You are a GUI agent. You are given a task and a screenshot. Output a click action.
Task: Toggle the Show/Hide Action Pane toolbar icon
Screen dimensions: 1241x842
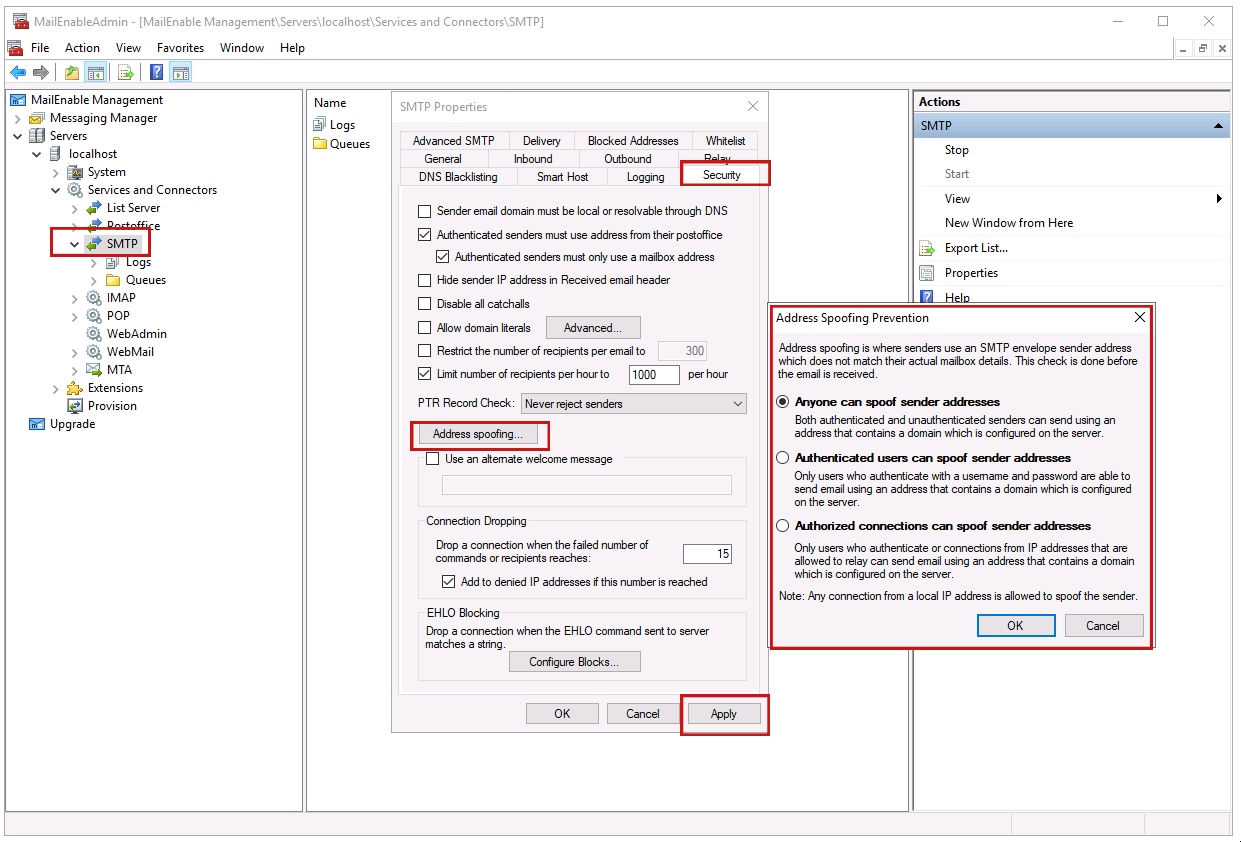coord(181,72)
